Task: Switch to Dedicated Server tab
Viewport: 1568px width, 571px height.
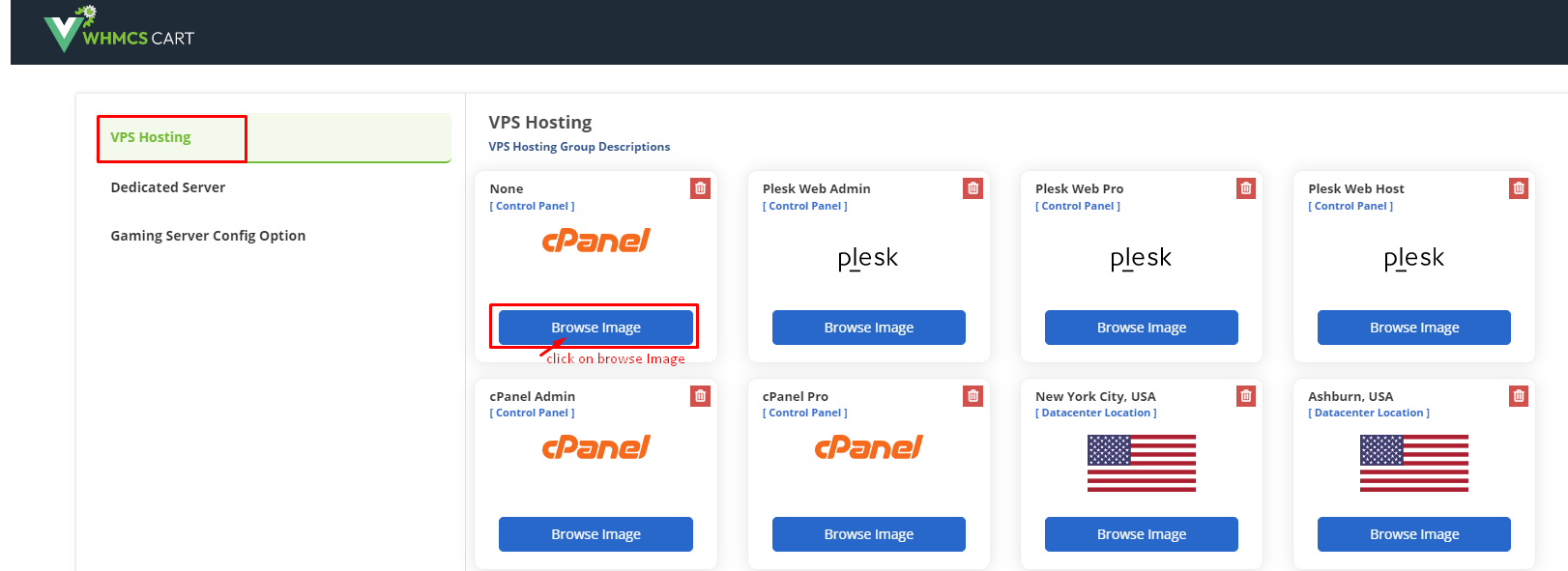Action: coord(168,187)
